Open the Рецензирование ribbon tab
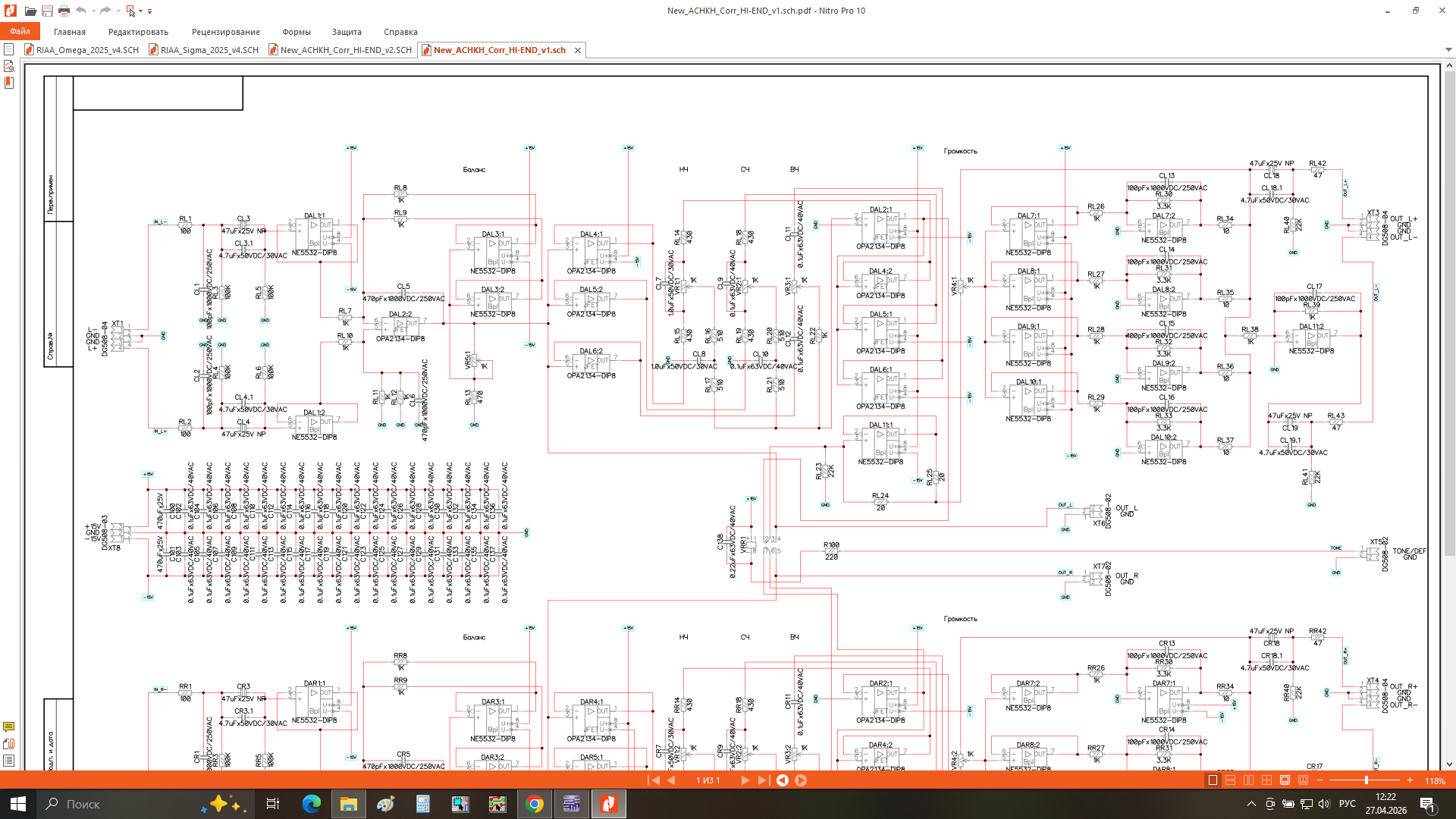This screenshot has height=819, width=1456. tap(225, 32)
